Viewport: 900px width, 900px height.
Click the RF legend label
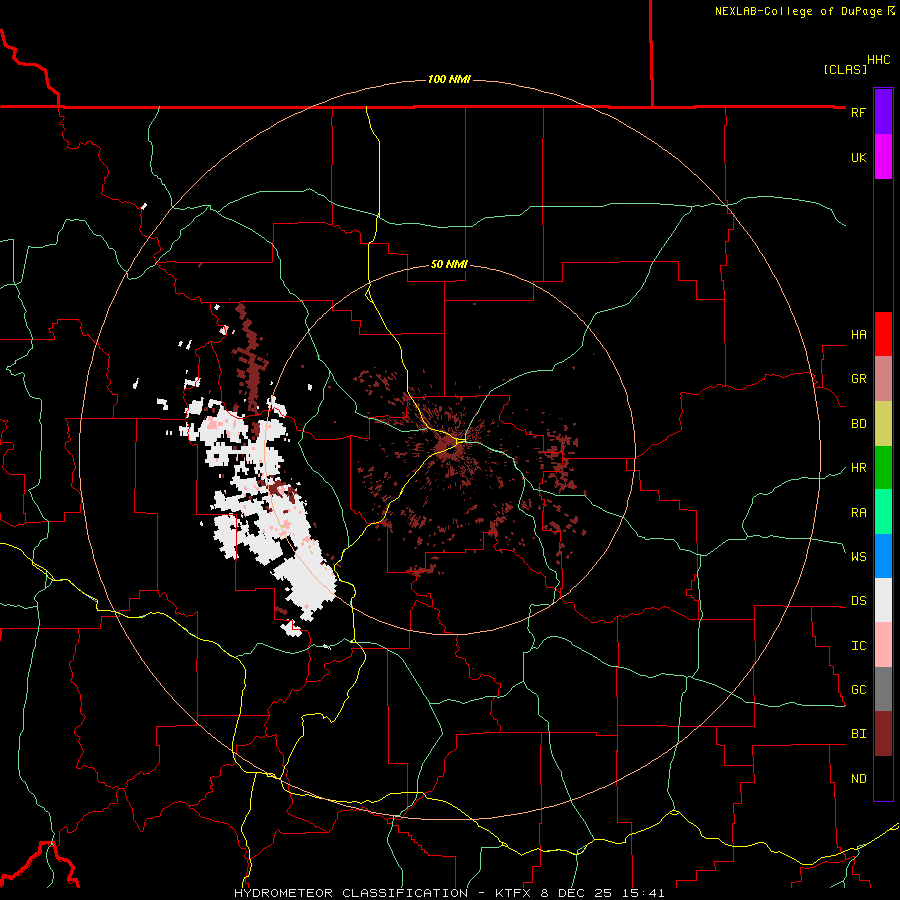858,112
